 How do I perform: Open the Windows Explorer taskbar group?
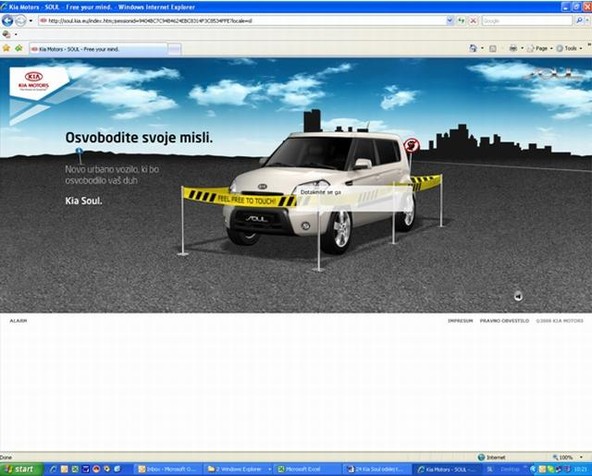click(239, 469)
